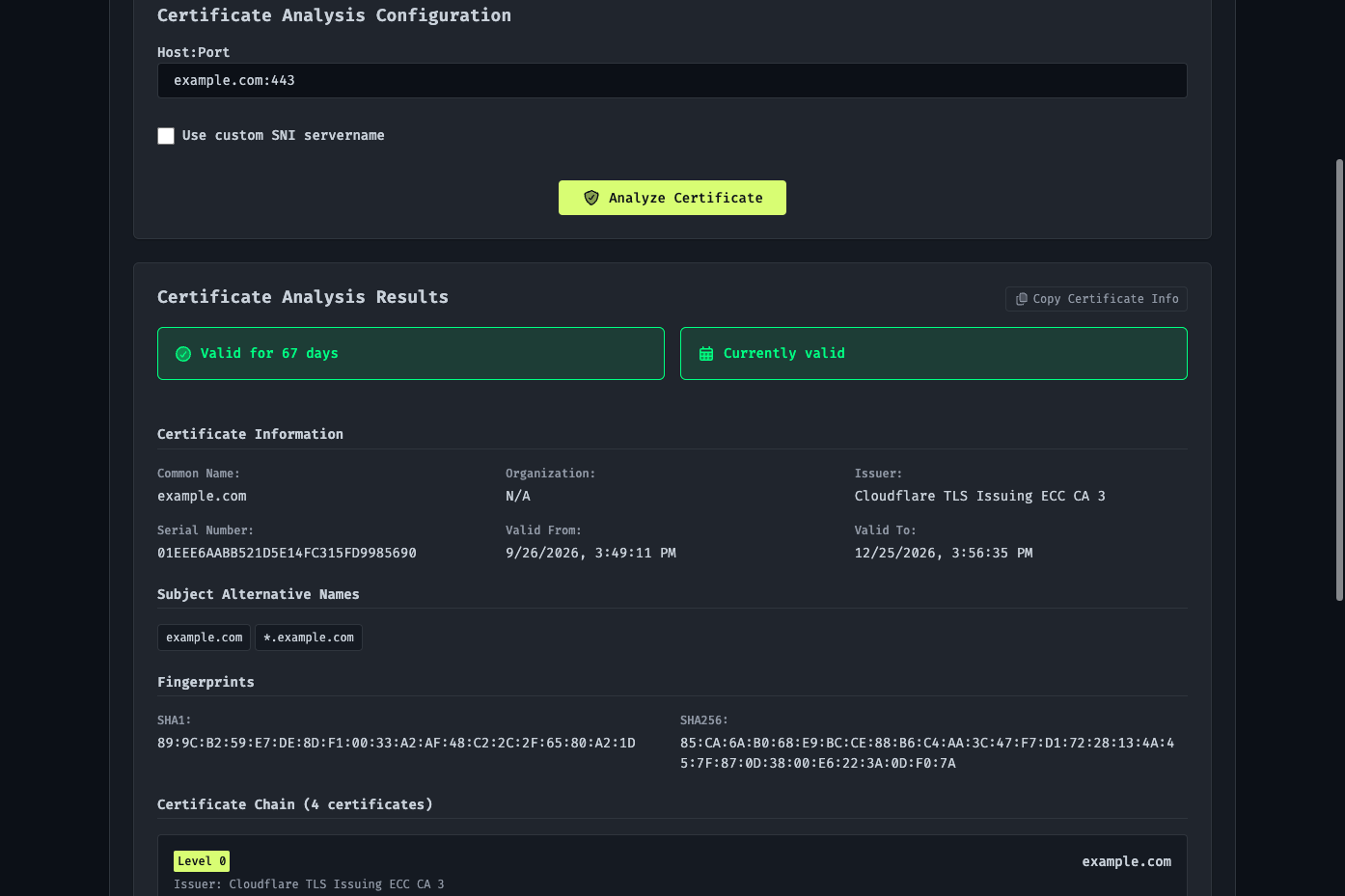Click Copy Certificate Info button

[x=1096, y=299]
